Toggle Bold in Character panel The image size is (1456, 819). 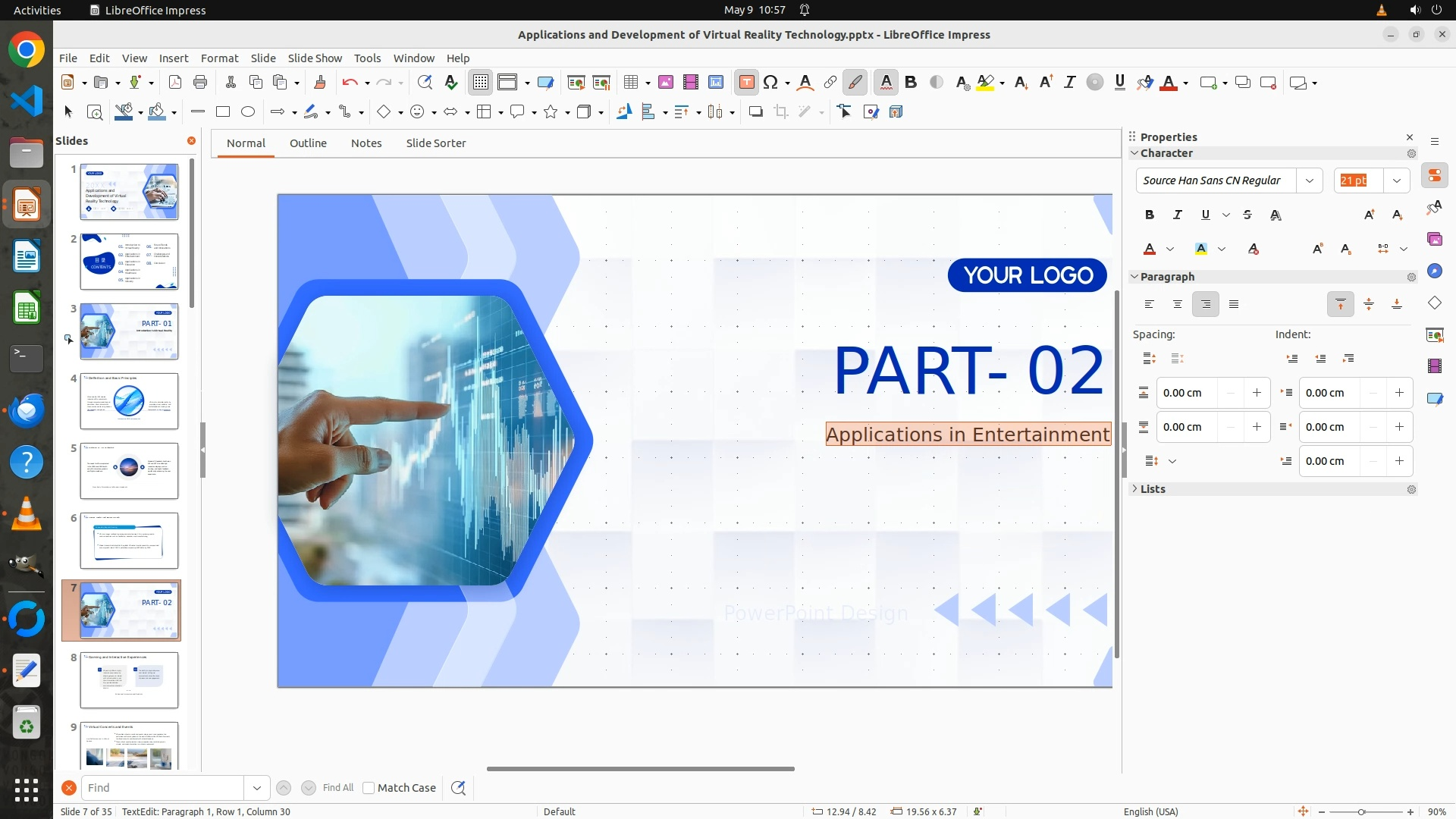(1149, 215)
